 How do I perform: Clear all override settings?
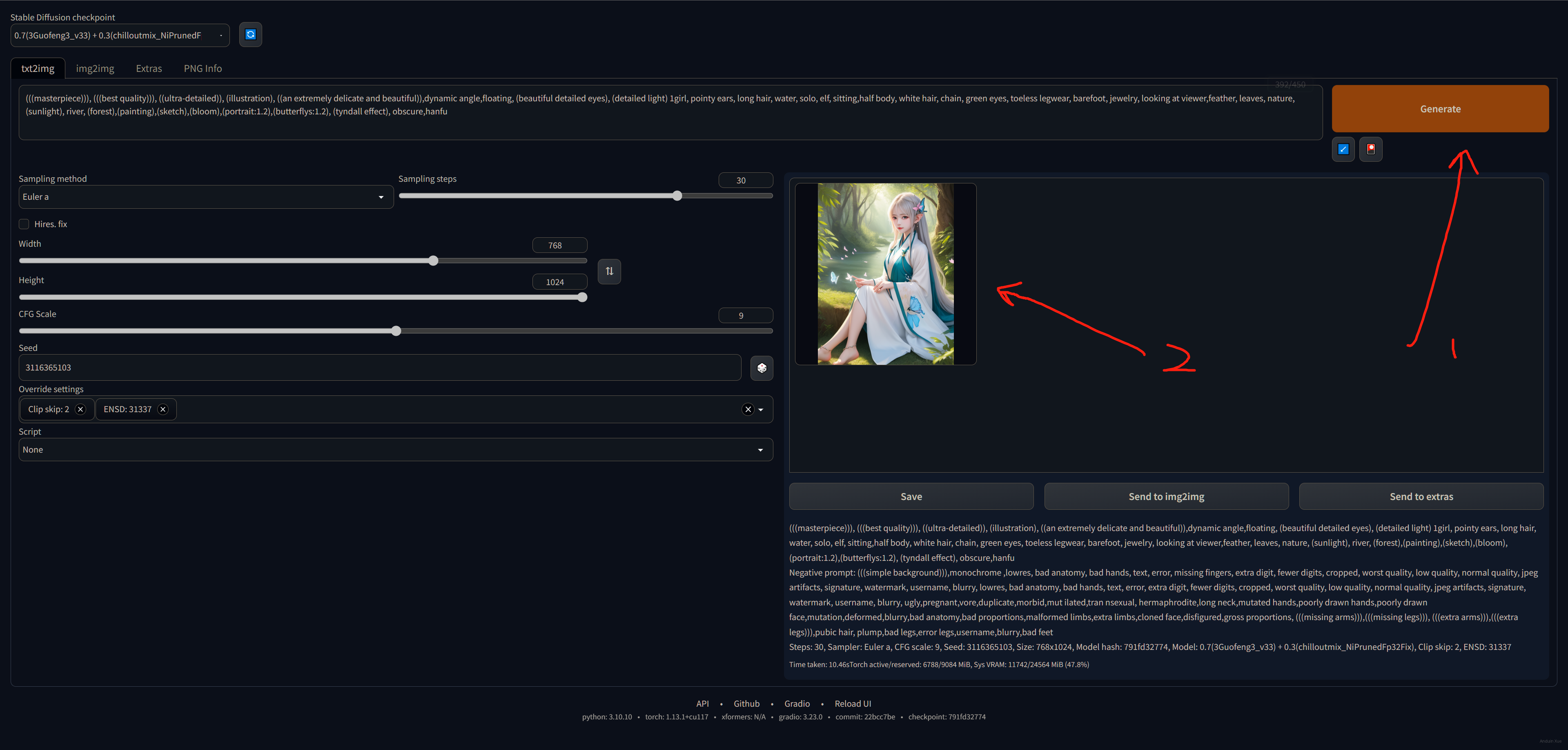(x=748, y=409)
